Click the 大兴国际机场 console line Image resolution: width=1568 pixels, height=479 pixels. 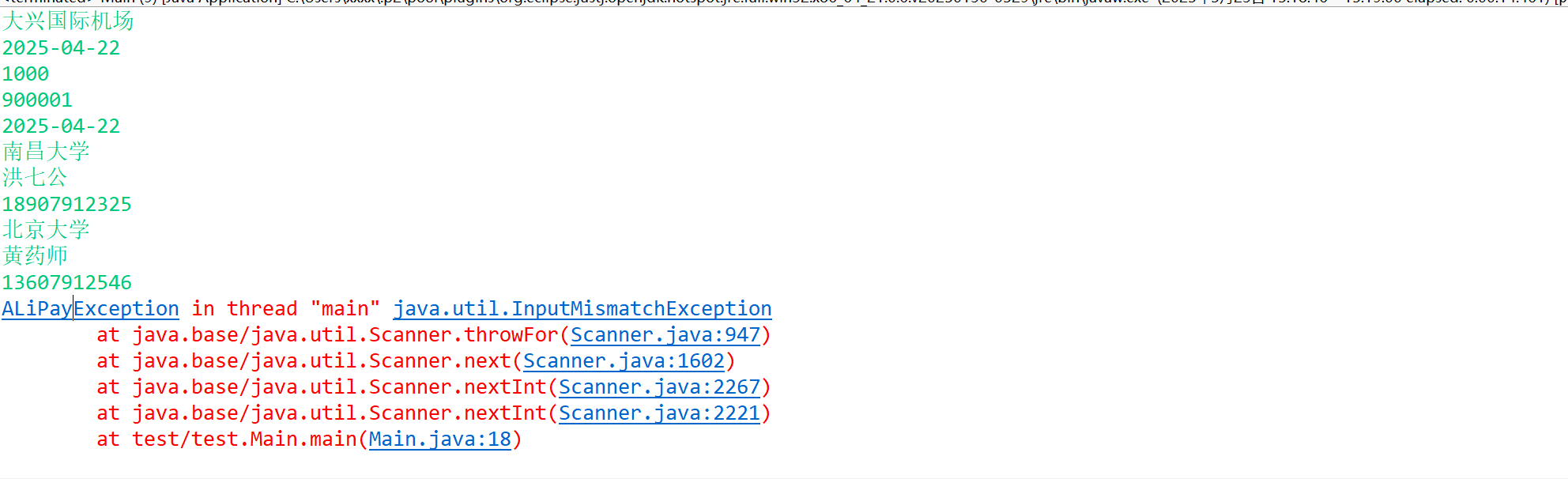tap(68, 21)
